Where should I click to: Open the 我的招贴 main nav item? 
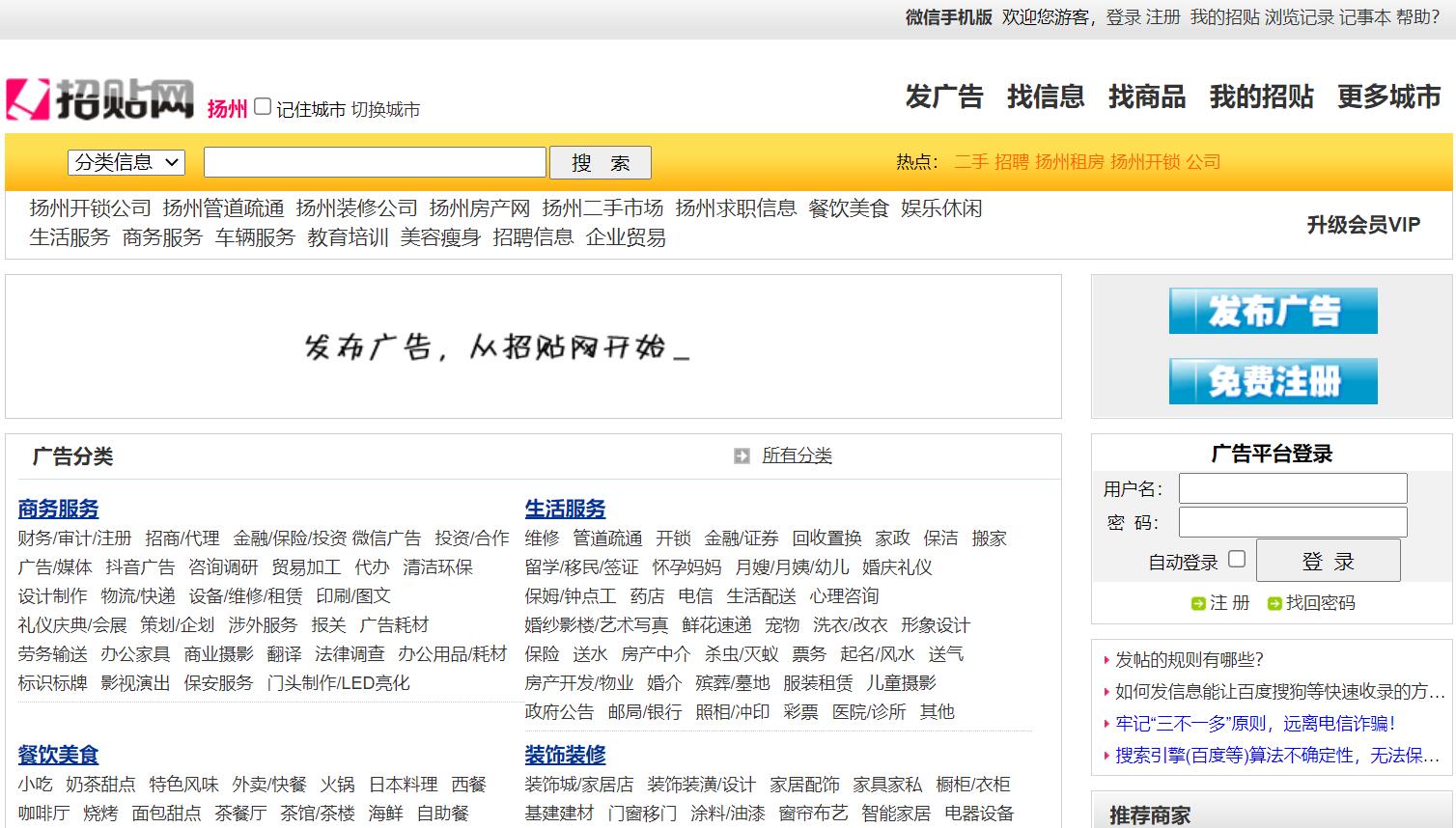point(1261,97)
